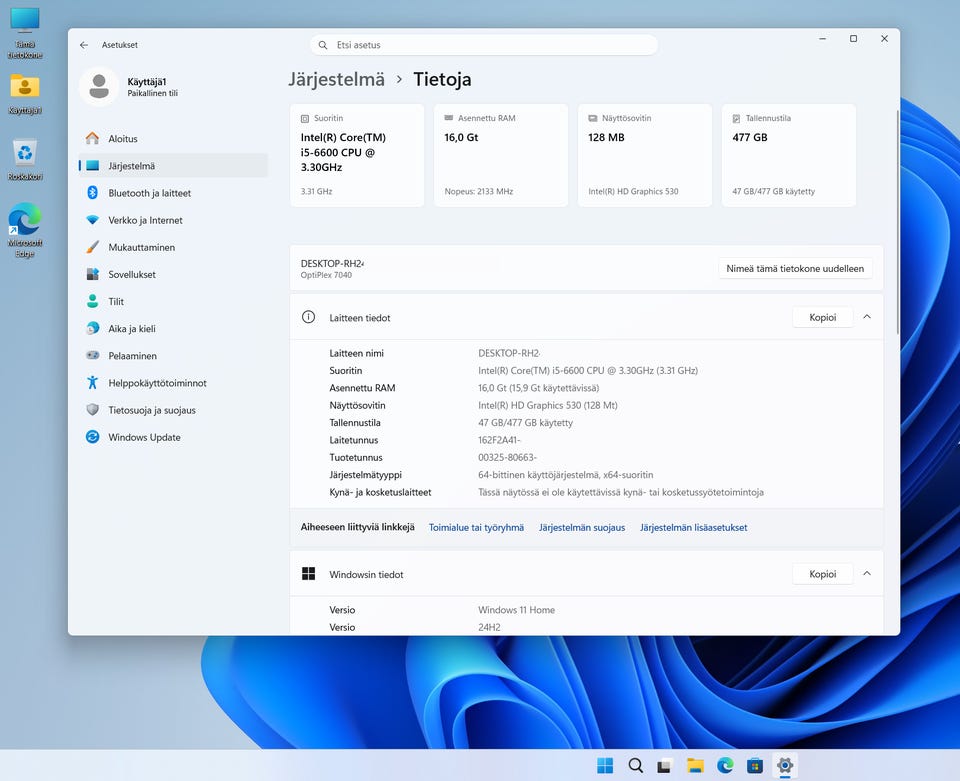Viewport: 960px width, 781px height.
Task: Click the Verkko ja Internet wifi icon
Action: [x=92, y=220]
